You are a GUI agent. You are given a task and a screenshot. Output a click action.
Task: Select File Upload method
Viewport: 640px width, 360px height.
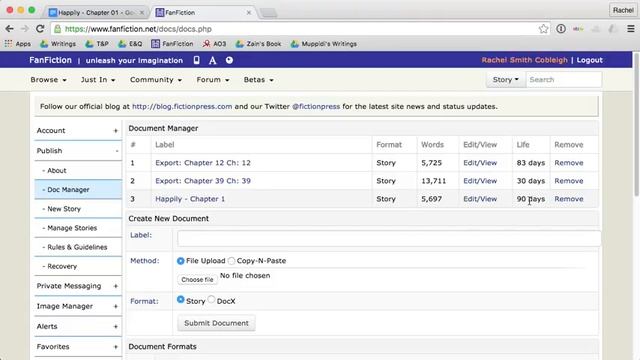(x=180, y=261)
